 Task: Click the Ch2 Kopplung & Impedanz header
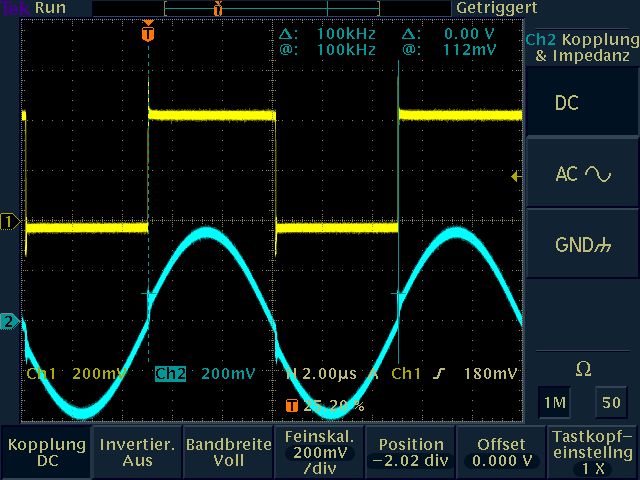[x=581, y=47]
